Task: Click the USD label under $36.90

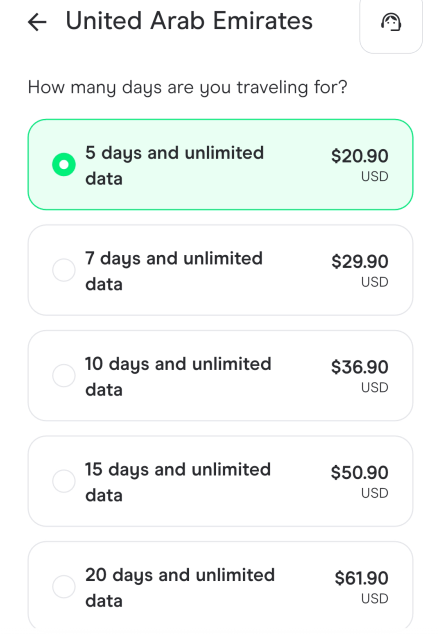Action: pyautogui.click(x=375, y=387)
